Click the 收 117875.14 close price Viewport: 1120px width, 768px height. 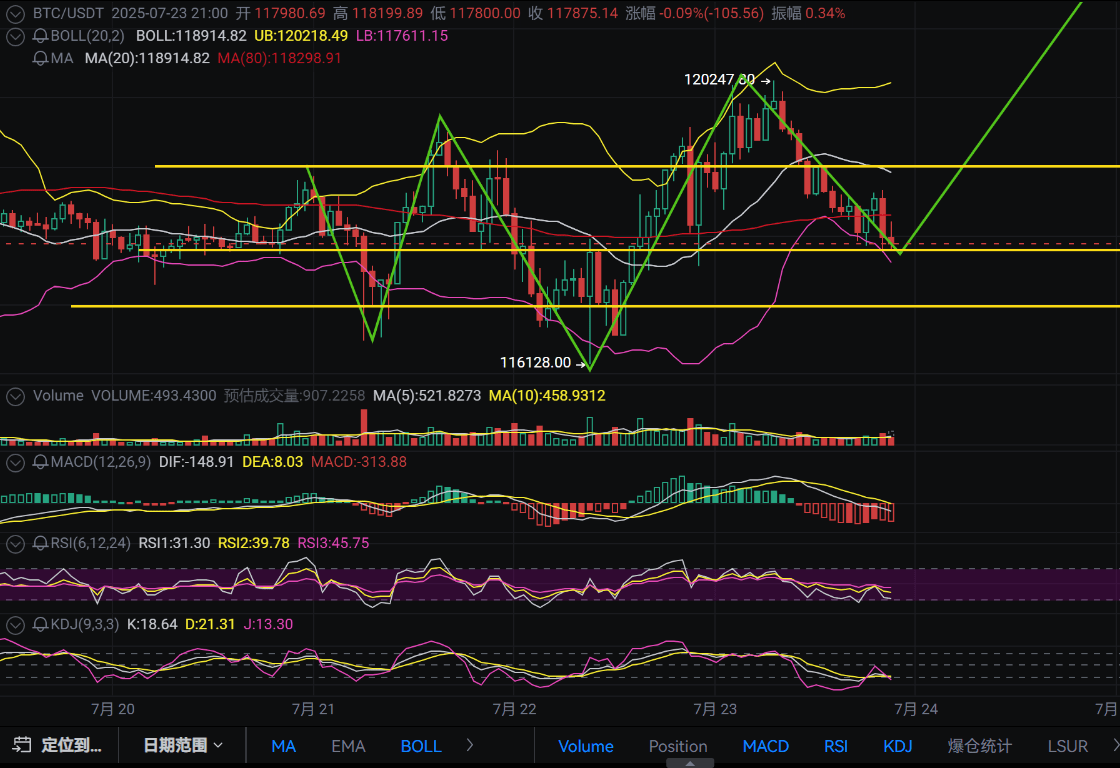tap(573, 14)
